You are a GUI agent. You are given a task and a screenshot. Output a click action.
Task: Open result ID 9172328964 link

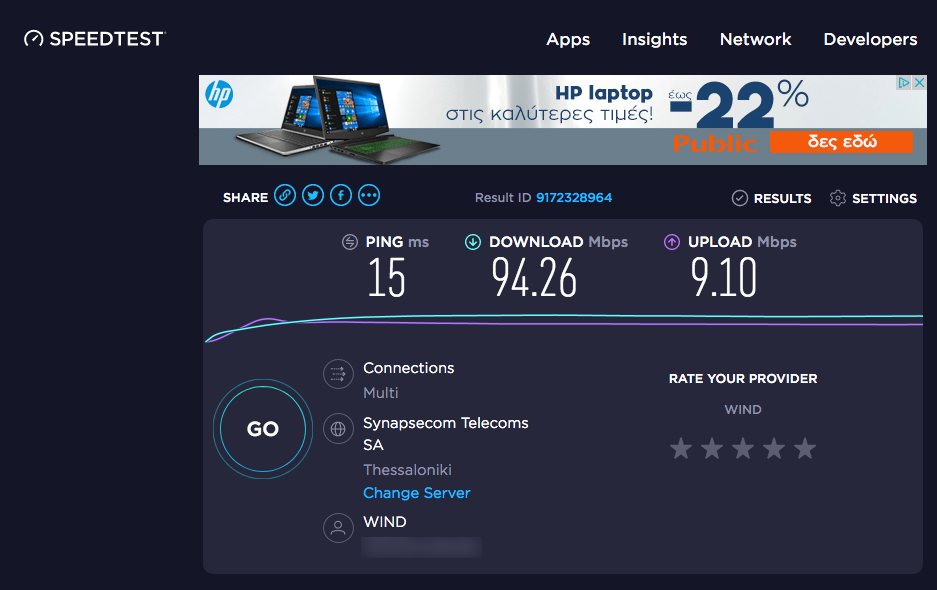574,198
